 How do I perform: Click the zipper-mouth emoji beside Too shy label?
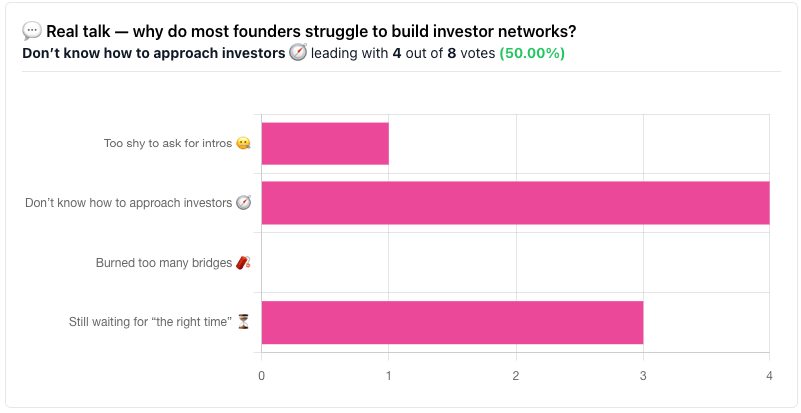point(243,144)
